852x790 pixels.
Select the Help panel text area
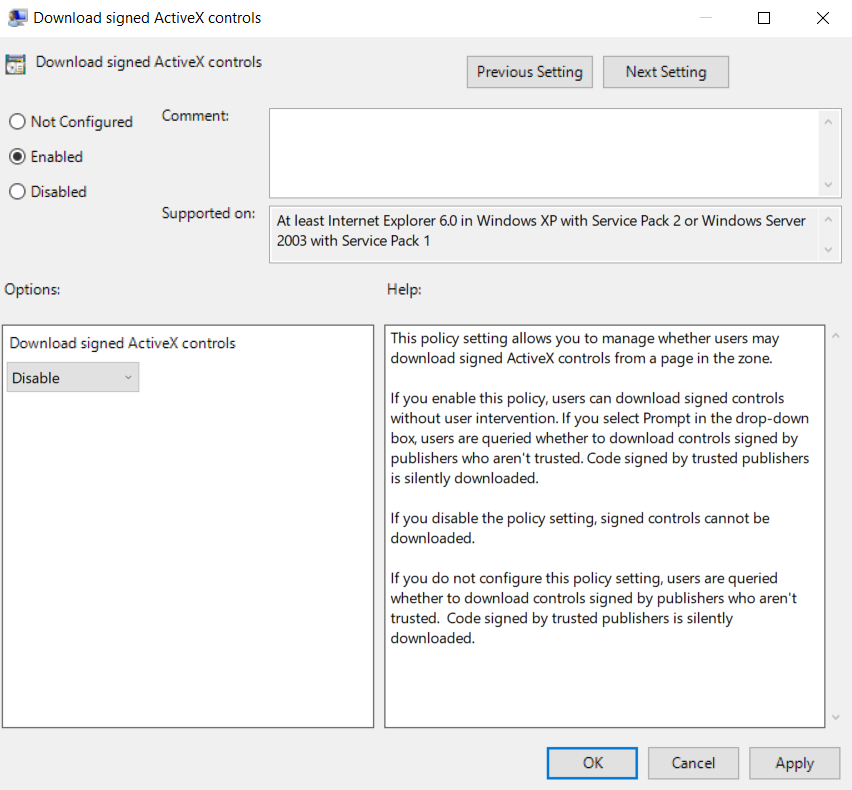coord(600,520)
